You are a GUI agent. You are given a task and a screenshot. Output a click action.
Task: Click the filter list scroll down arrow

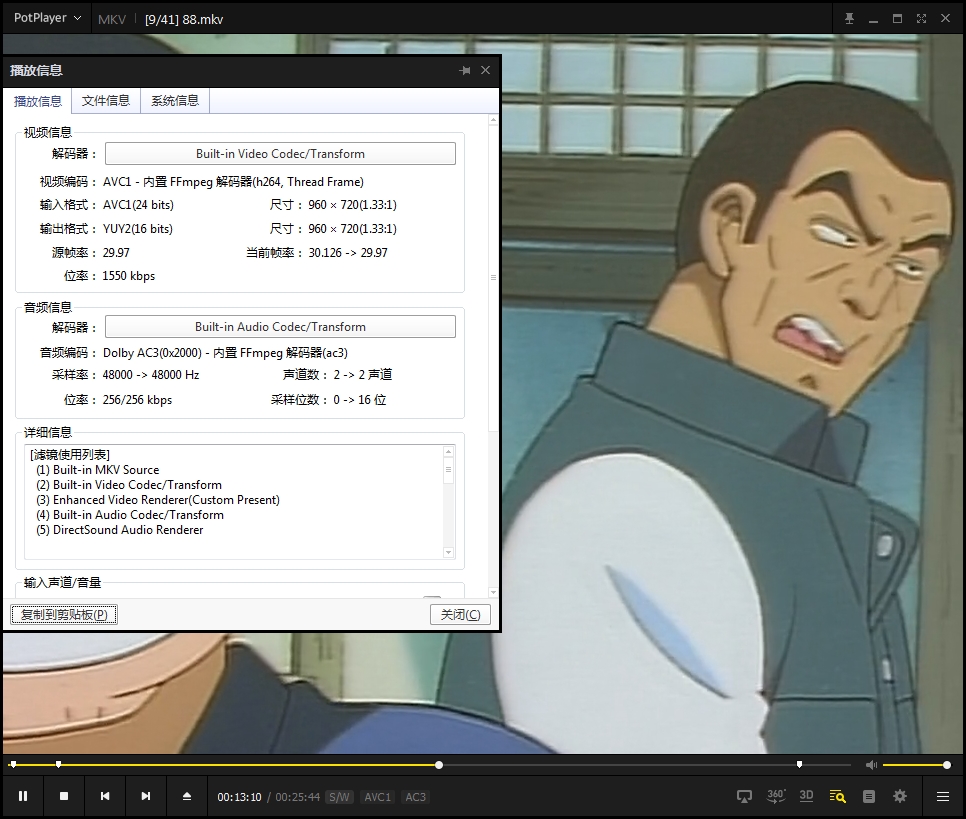click(x=448, y=553)
